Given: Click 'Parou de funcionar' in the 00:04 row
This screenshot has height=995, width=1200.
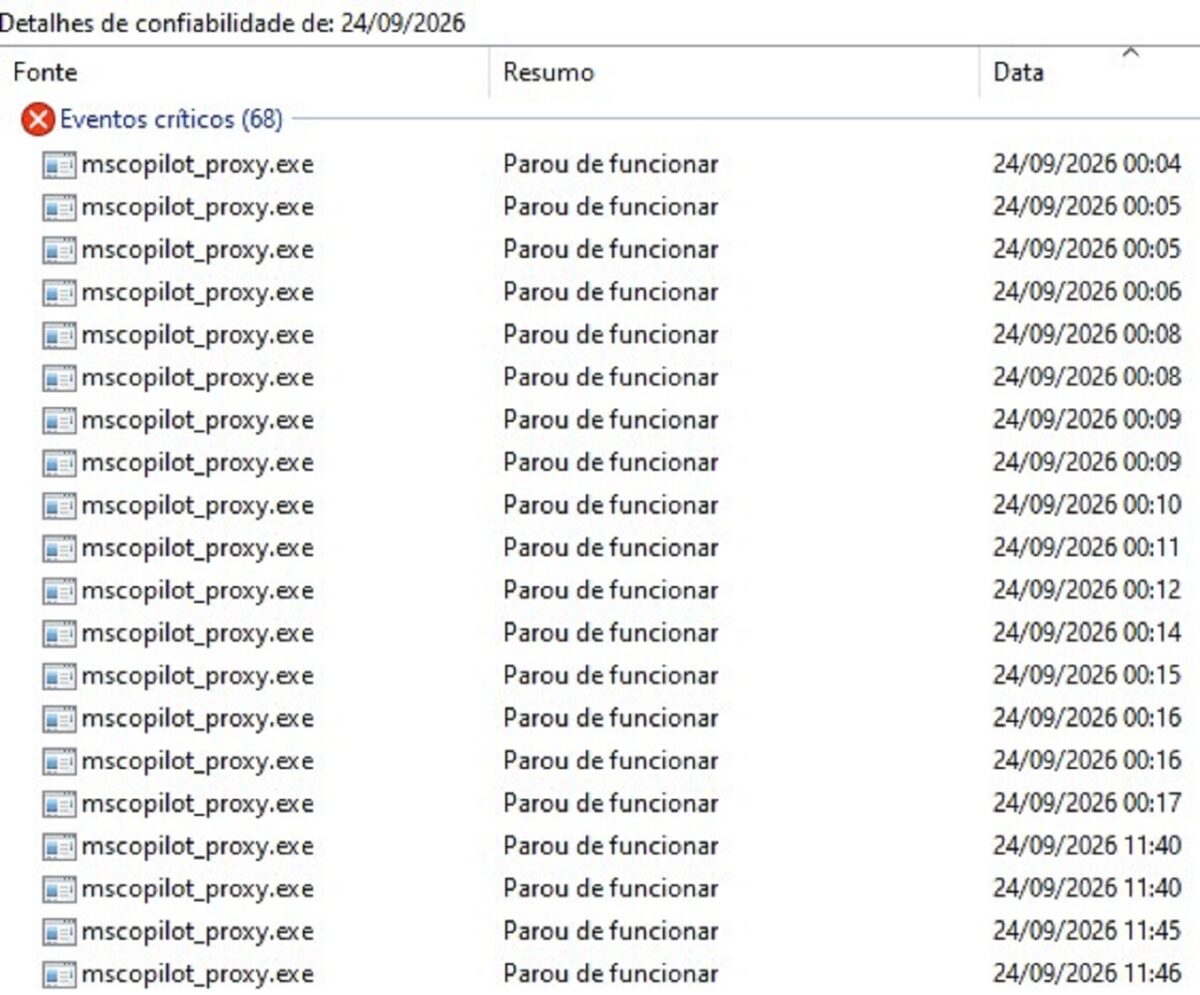Looking at the screenshot, I should pyautogui.click(x=610, y=164).
